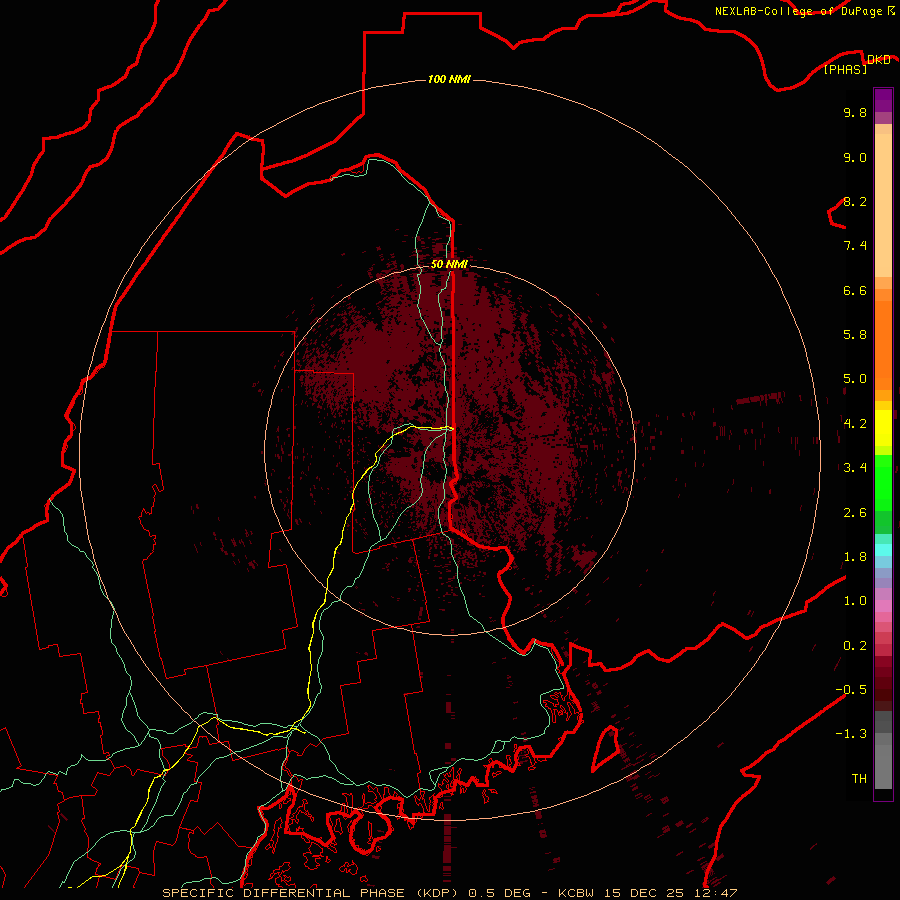Select the yellow color bar segment
The width and height of the screenshot is (900, 900).
883,428
